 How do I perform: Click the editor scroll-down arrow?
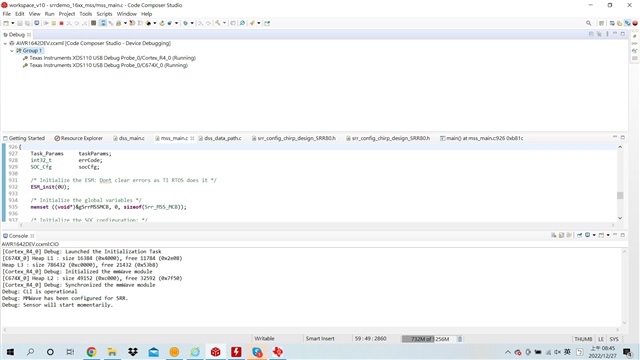pos(620,218)
